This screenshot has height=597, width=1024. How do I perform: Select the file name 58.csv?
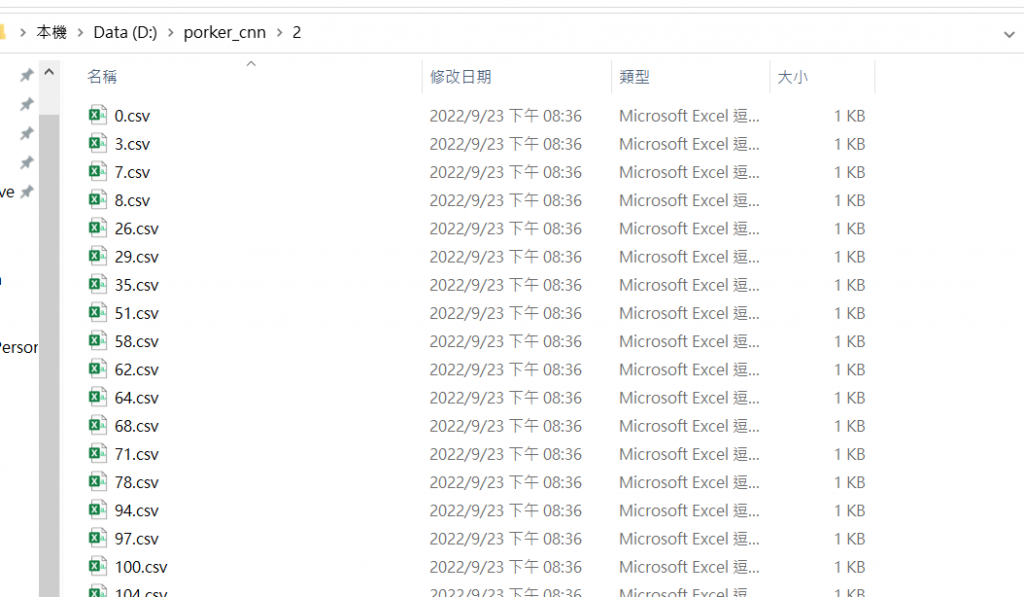136,341
